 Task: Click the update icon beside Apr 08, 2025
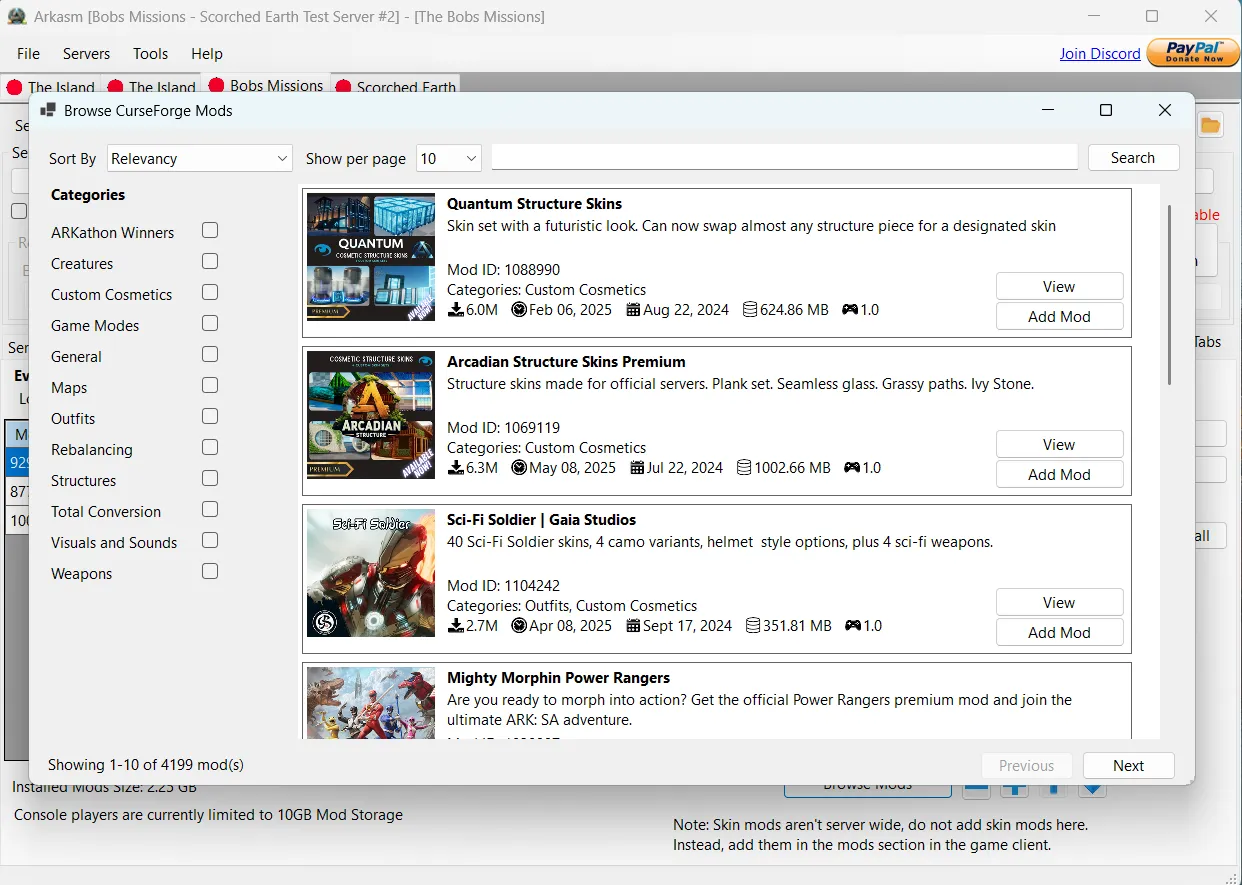click(519, 626)
